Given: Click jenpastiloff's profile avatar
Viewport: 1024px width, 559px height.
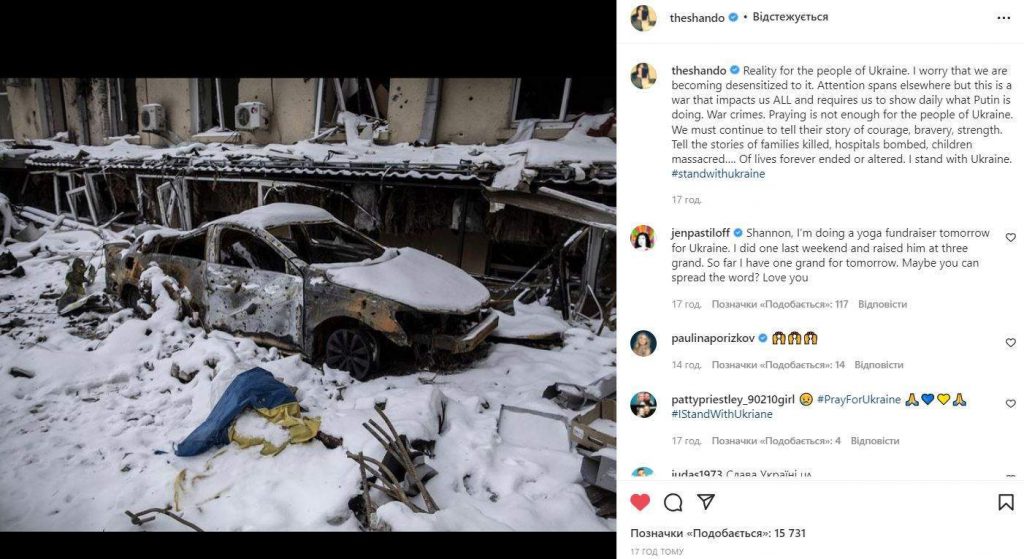Looking at the screenshot, I should (643, 237).
